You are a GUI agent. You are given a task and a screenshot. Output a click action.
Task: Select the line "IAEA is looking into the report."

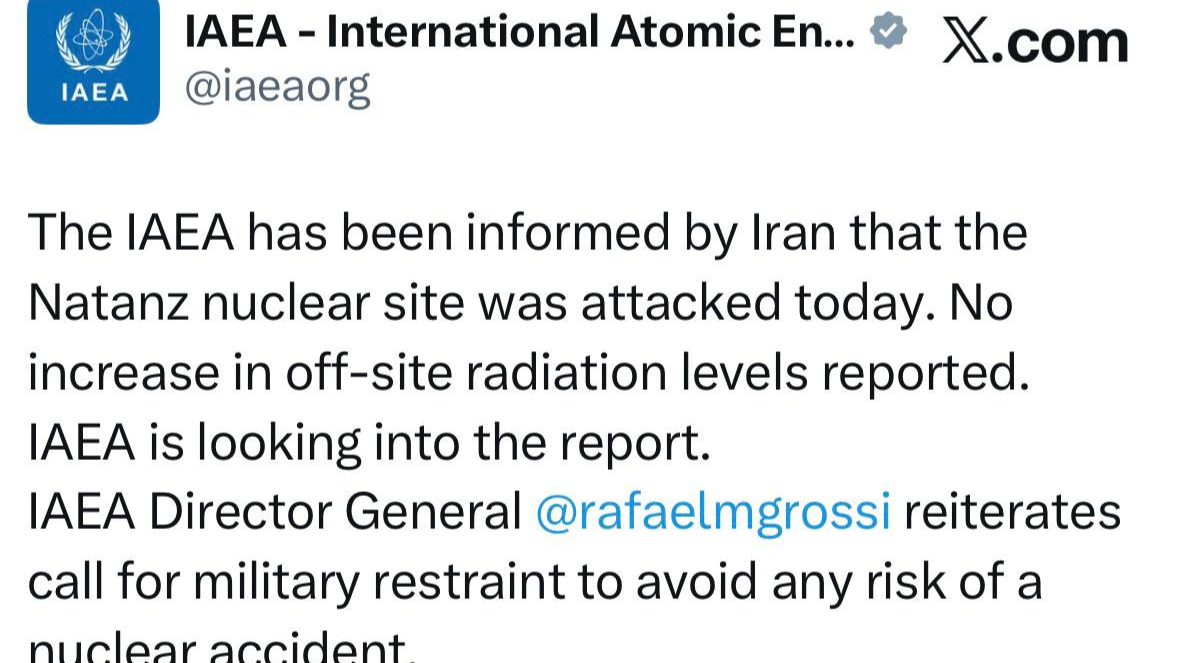(368, 443)
